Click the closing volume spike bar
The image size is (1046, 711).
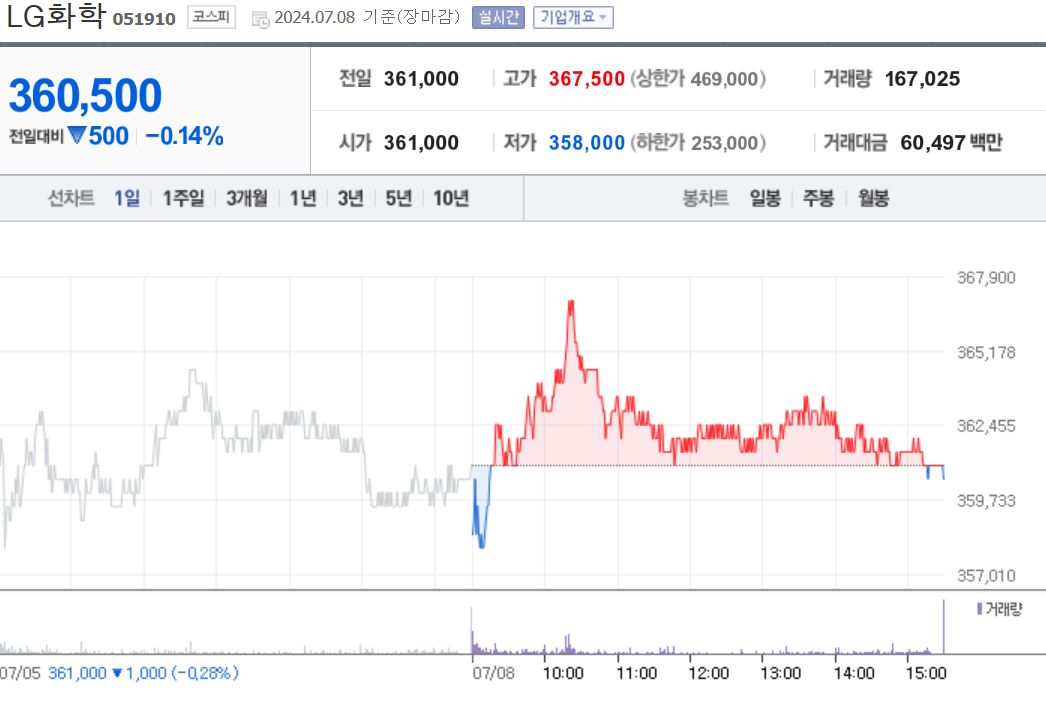(x=943, y=626)
